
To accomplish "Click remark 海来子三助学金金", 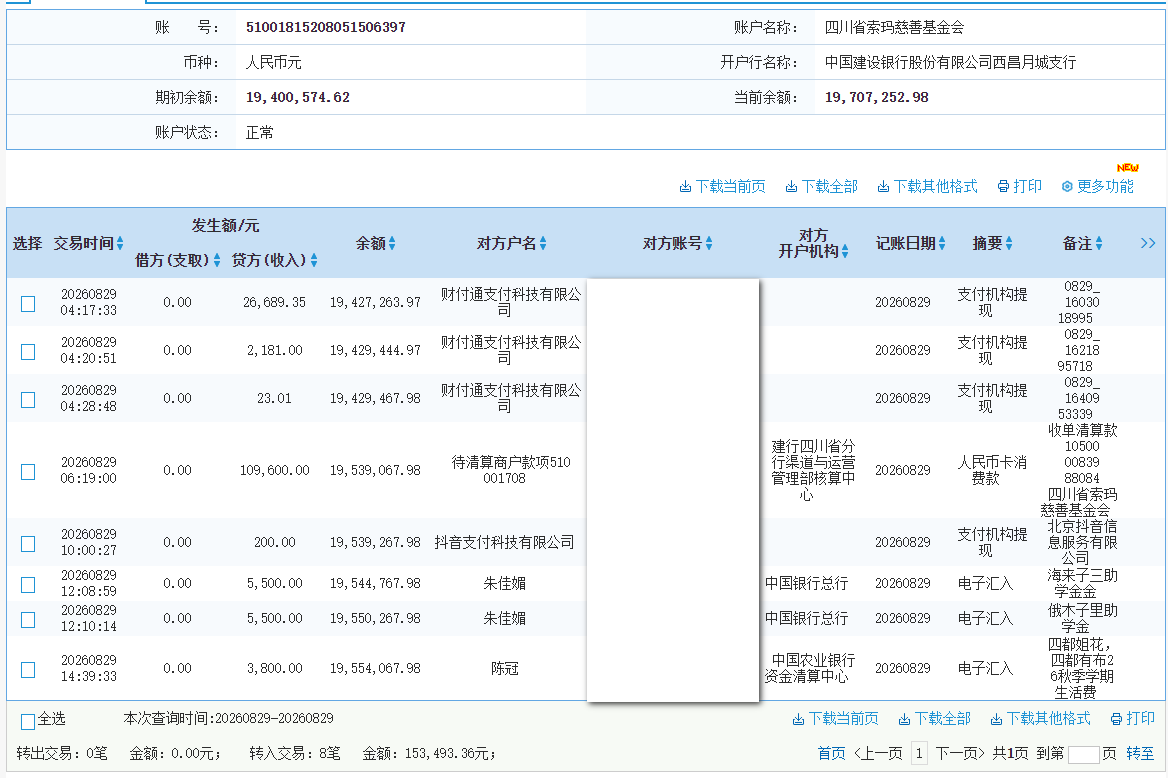I will tap(1082, 584).
